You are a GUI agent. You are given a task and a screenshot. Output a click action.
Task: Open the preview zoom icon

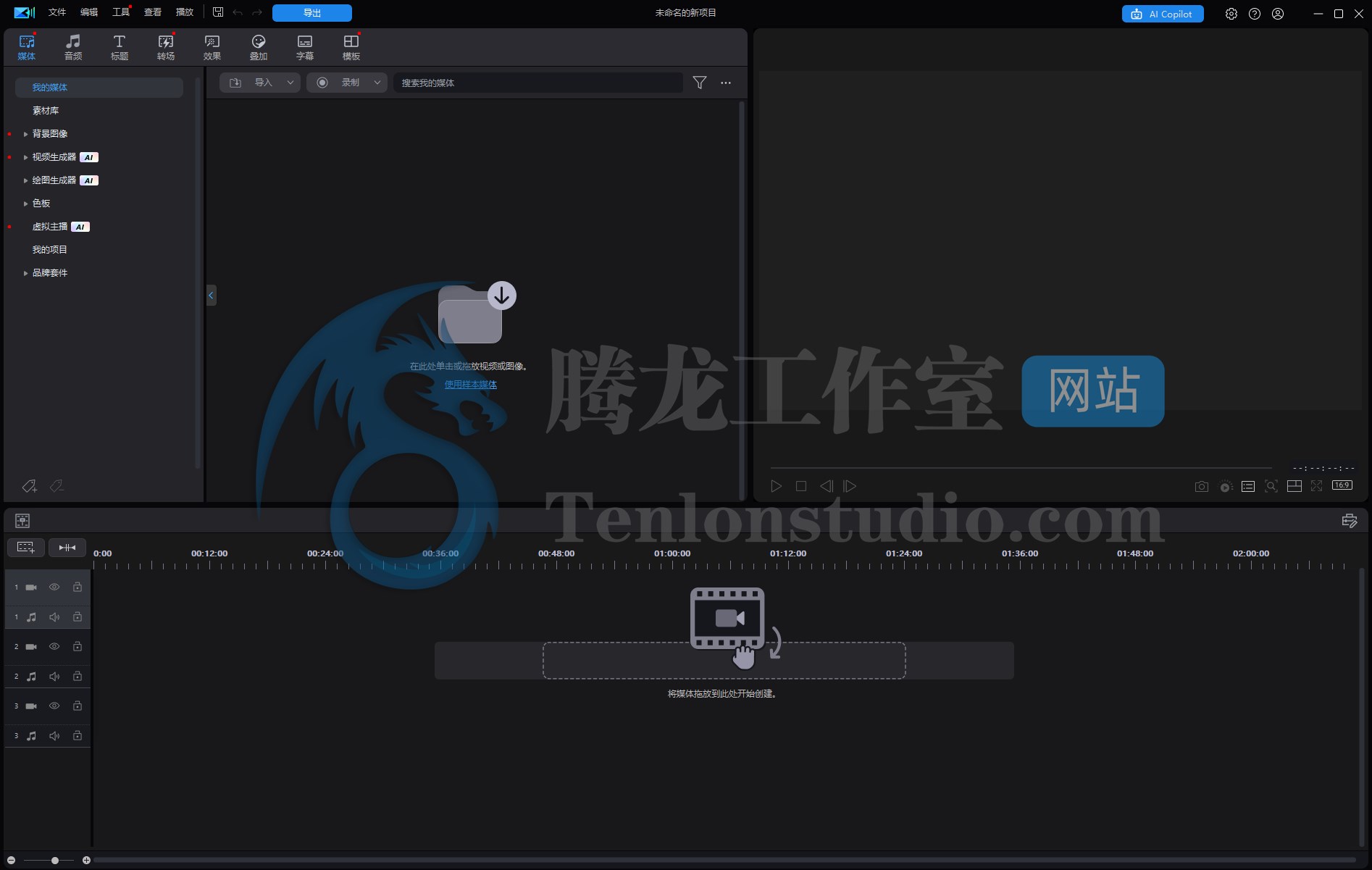tap(1271, 486)
